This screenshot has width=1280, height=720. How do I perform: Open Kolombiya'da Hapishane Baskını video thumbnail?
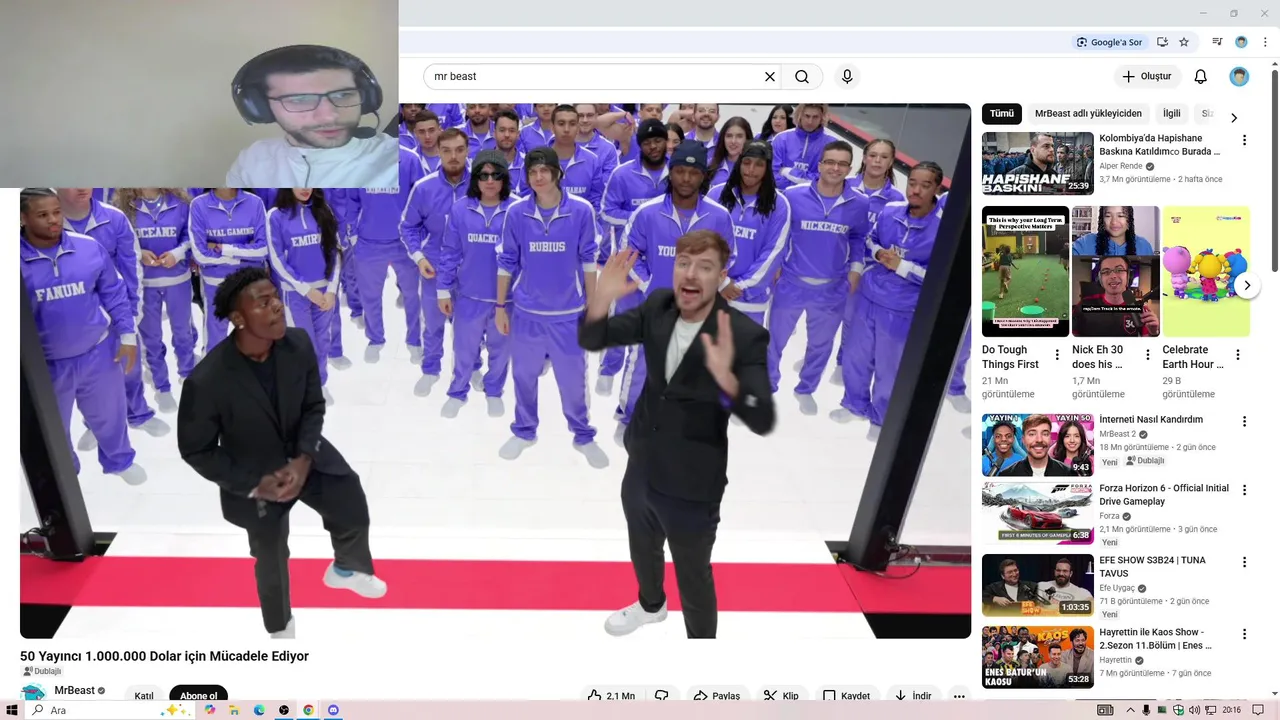coord(1037,163)
